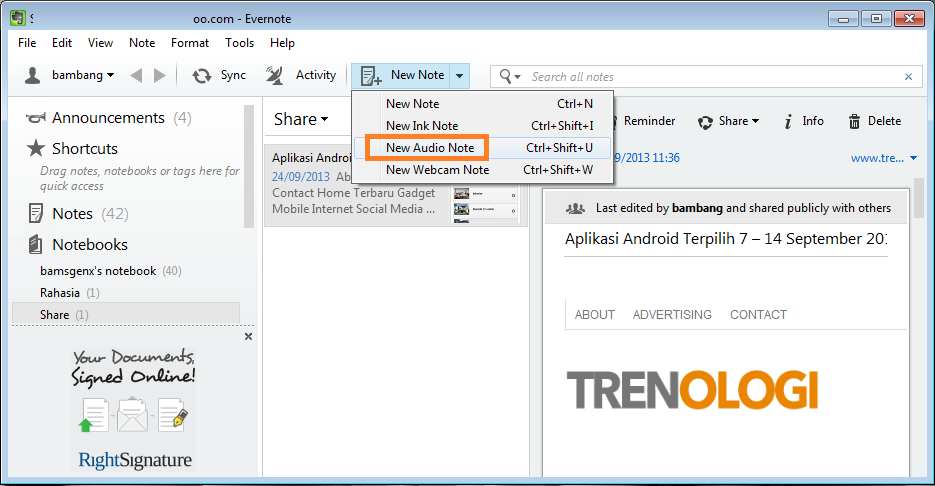Open the Format menu
The width and height of the screenshot is (935, 486).
[190, 43]
